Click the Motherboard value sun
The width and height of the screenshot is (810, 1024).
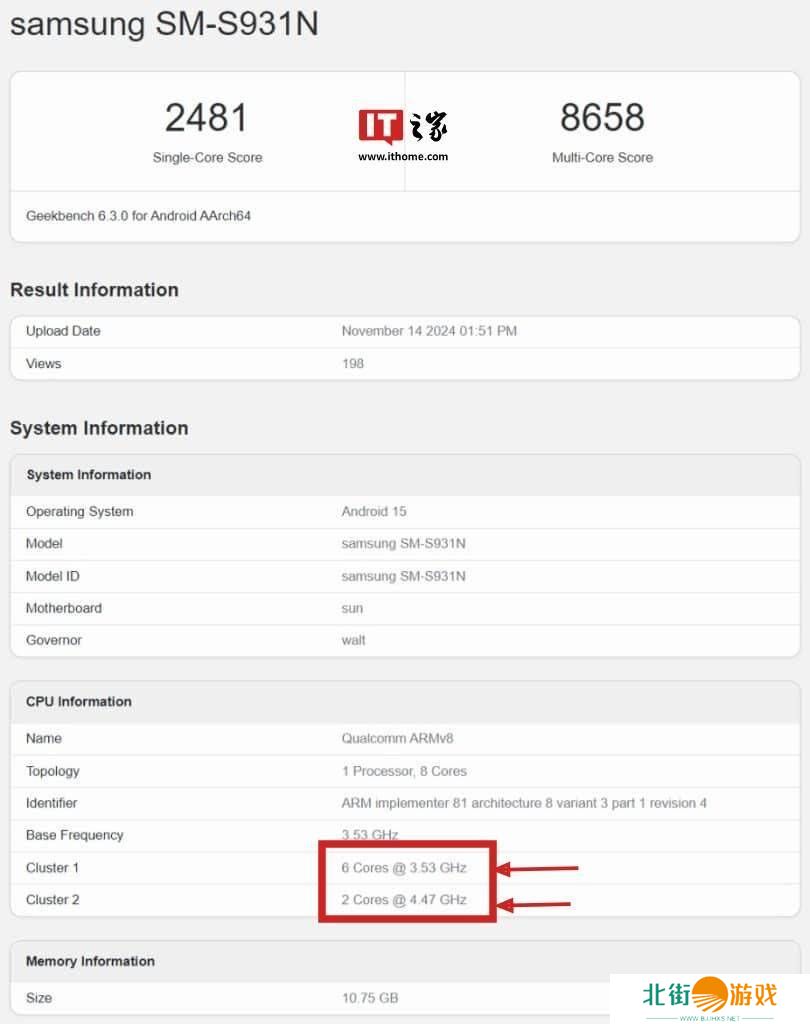(352, 608)
